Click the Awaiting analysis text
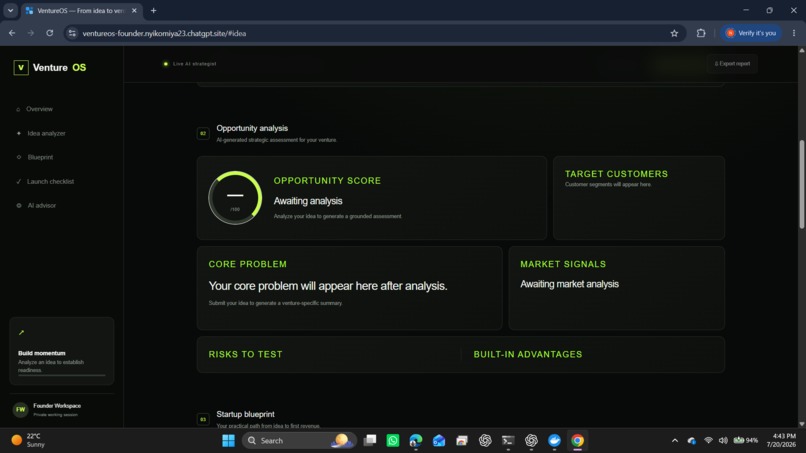The height and width of the screenshot is (453, 806). [x=308, y=201]
